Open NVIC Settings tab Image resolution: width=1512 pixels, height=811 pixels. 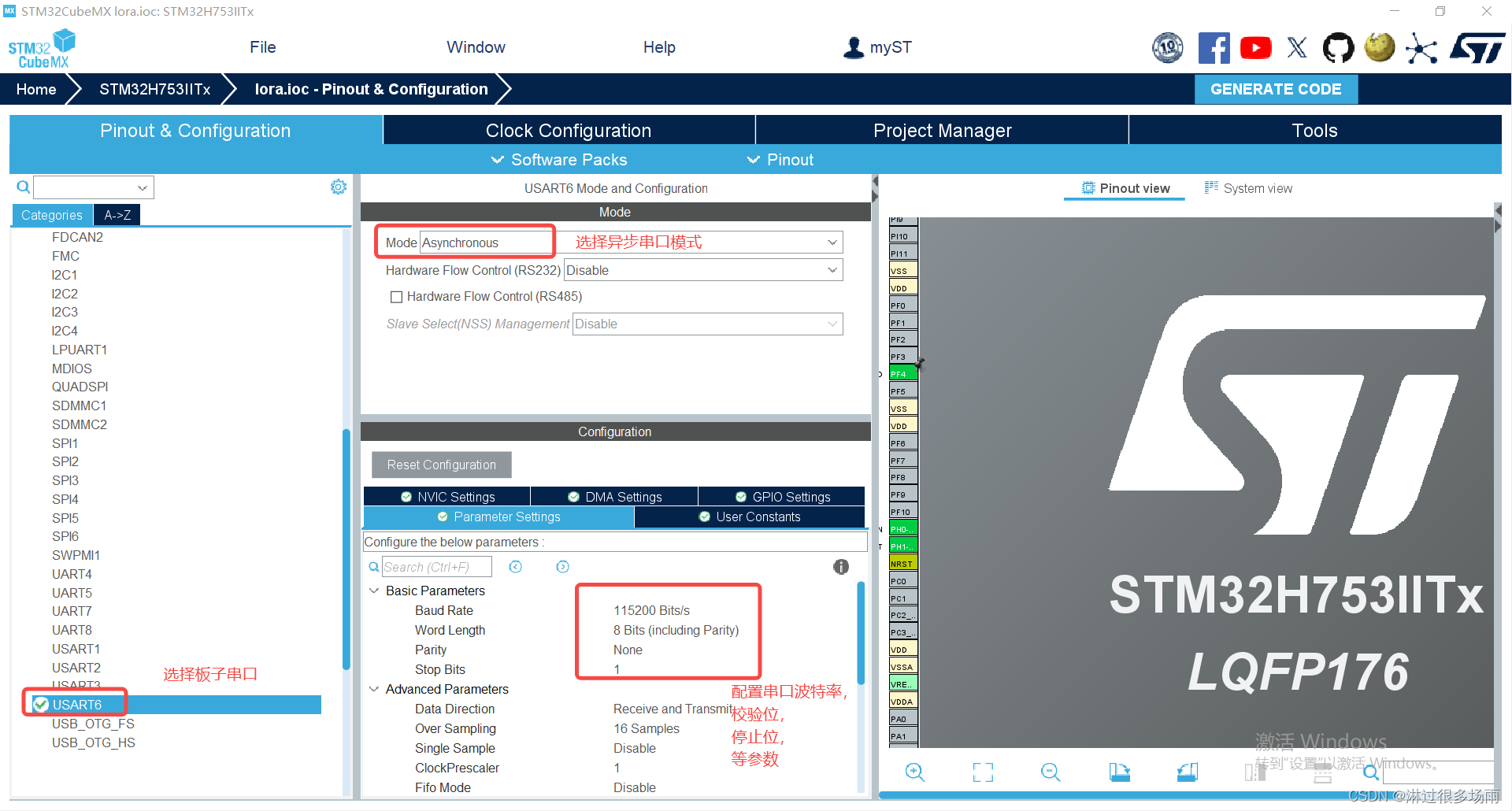(x=447, y=497)
